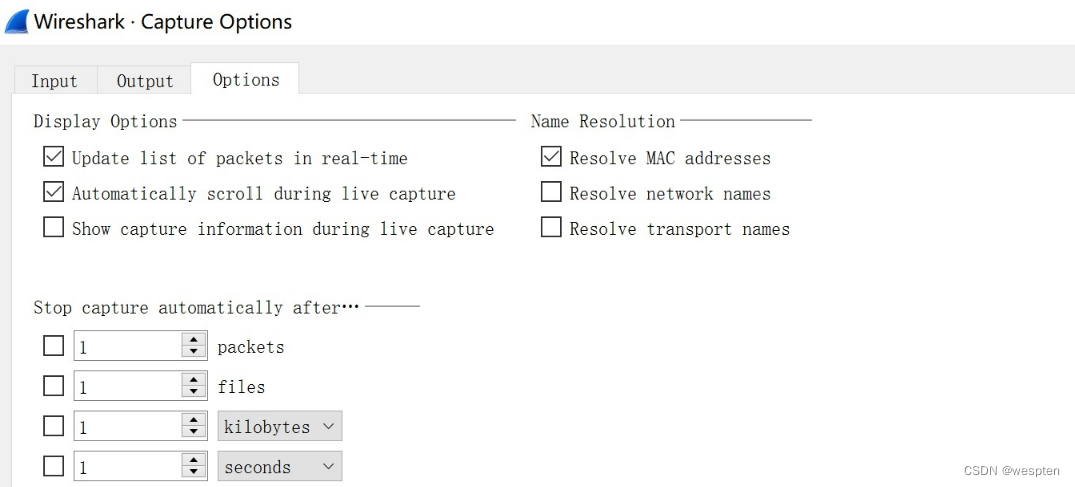The height and width of the screenshot is (487, 1075).
Task: Decrease packets count with down arrow
Action: [x=194, y=353]
